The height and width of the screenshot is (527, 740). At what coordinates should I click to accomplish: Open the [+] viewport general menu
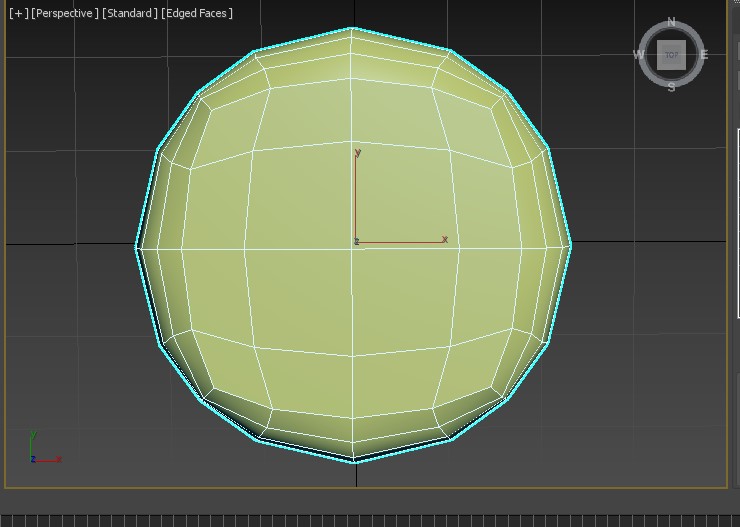pyautogui.click(x=18, y=13)
